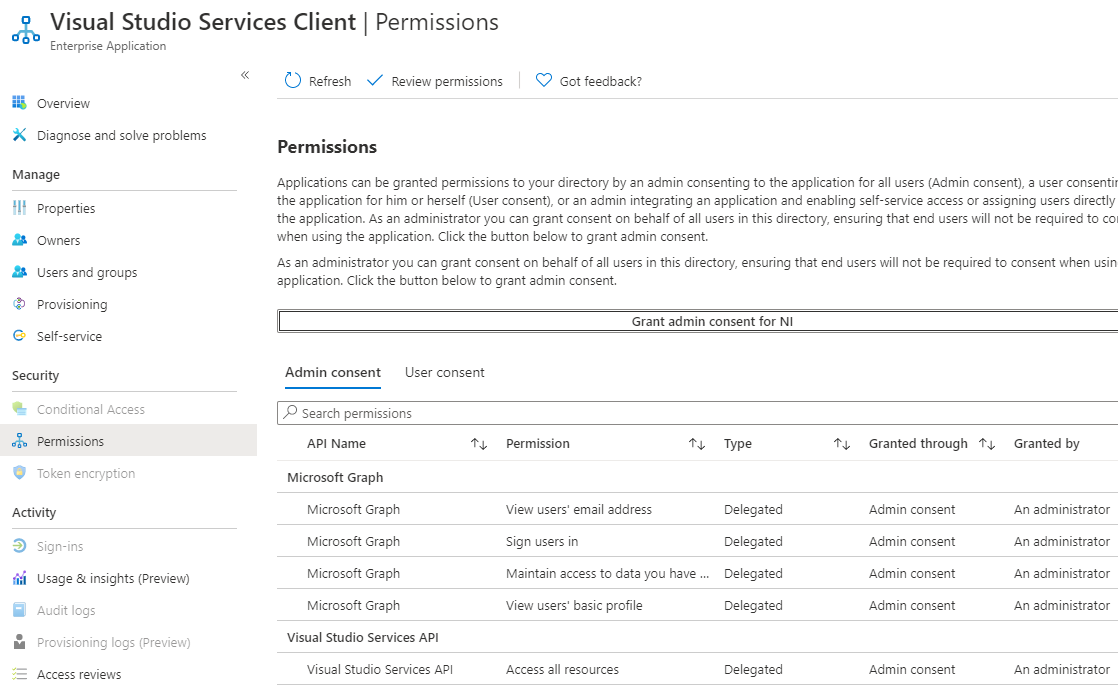This screenshot has height=696, width=1118.
Task: Sort by Type column arrows
Action: [842, 444]
